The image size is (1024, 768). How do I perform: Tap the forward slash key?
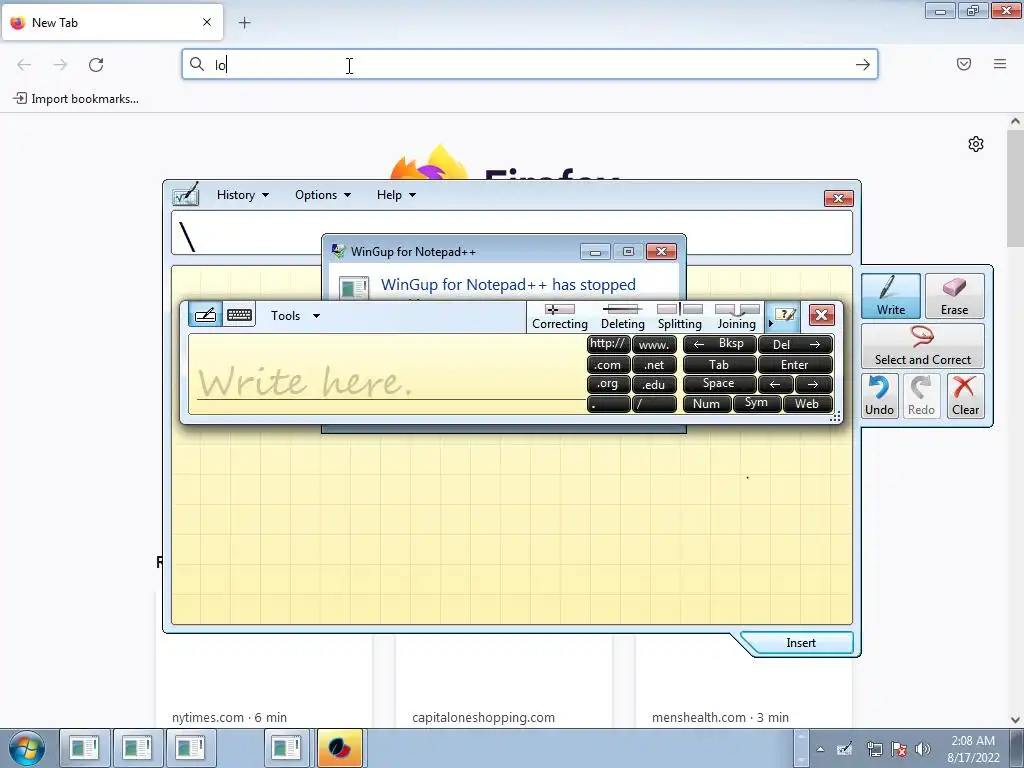[x=654, y=404]
